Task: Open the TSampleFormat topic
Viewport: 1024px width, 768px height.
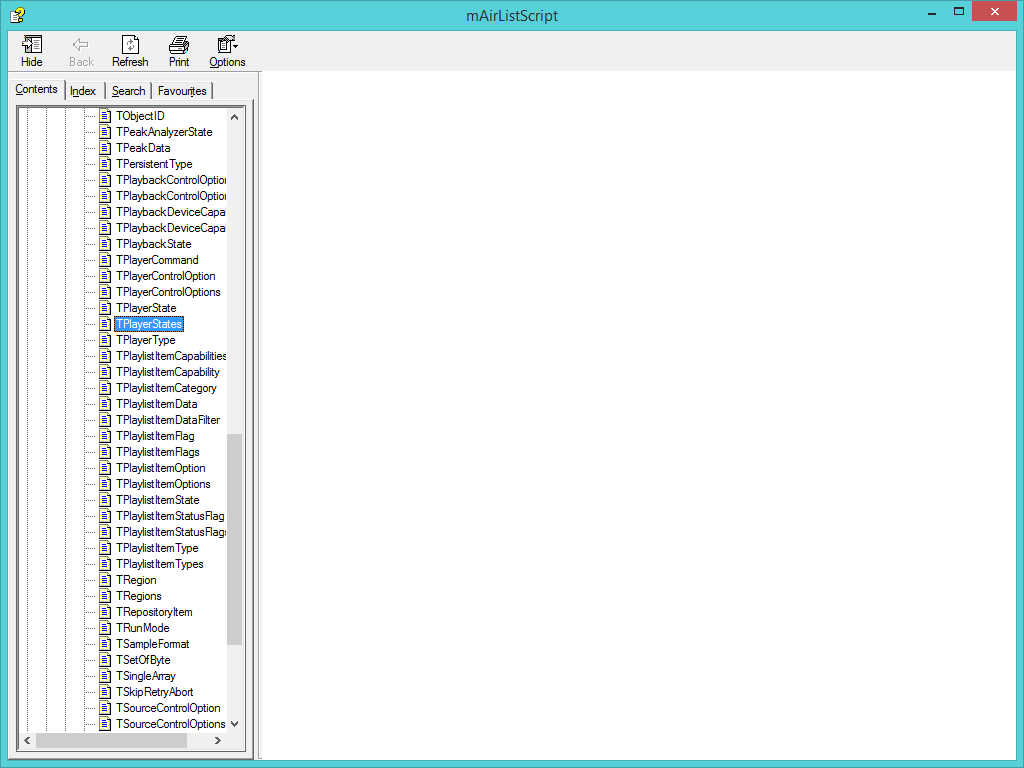Action: [153, 644]
